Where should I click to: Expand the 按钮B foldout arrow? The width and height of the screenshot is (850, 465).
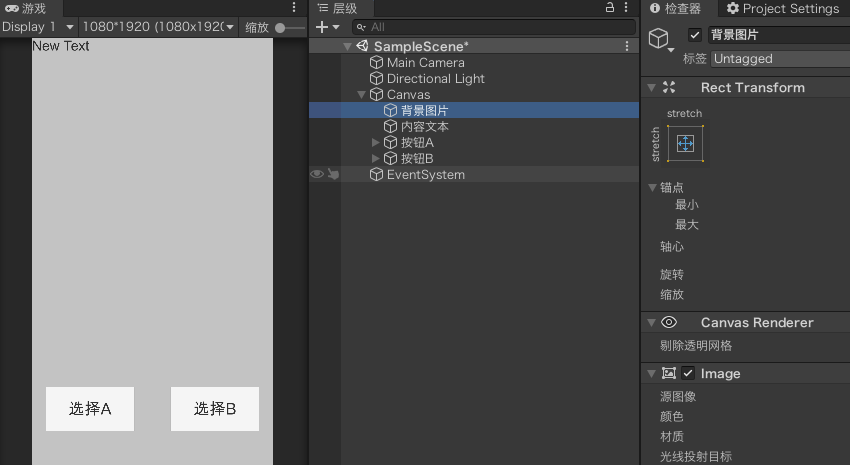tap(375, 158)
